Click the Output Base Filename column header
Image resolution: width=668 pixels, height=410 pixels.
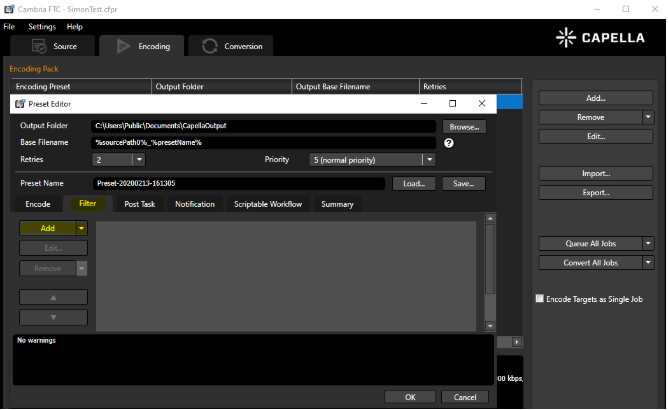click(356, 87)
